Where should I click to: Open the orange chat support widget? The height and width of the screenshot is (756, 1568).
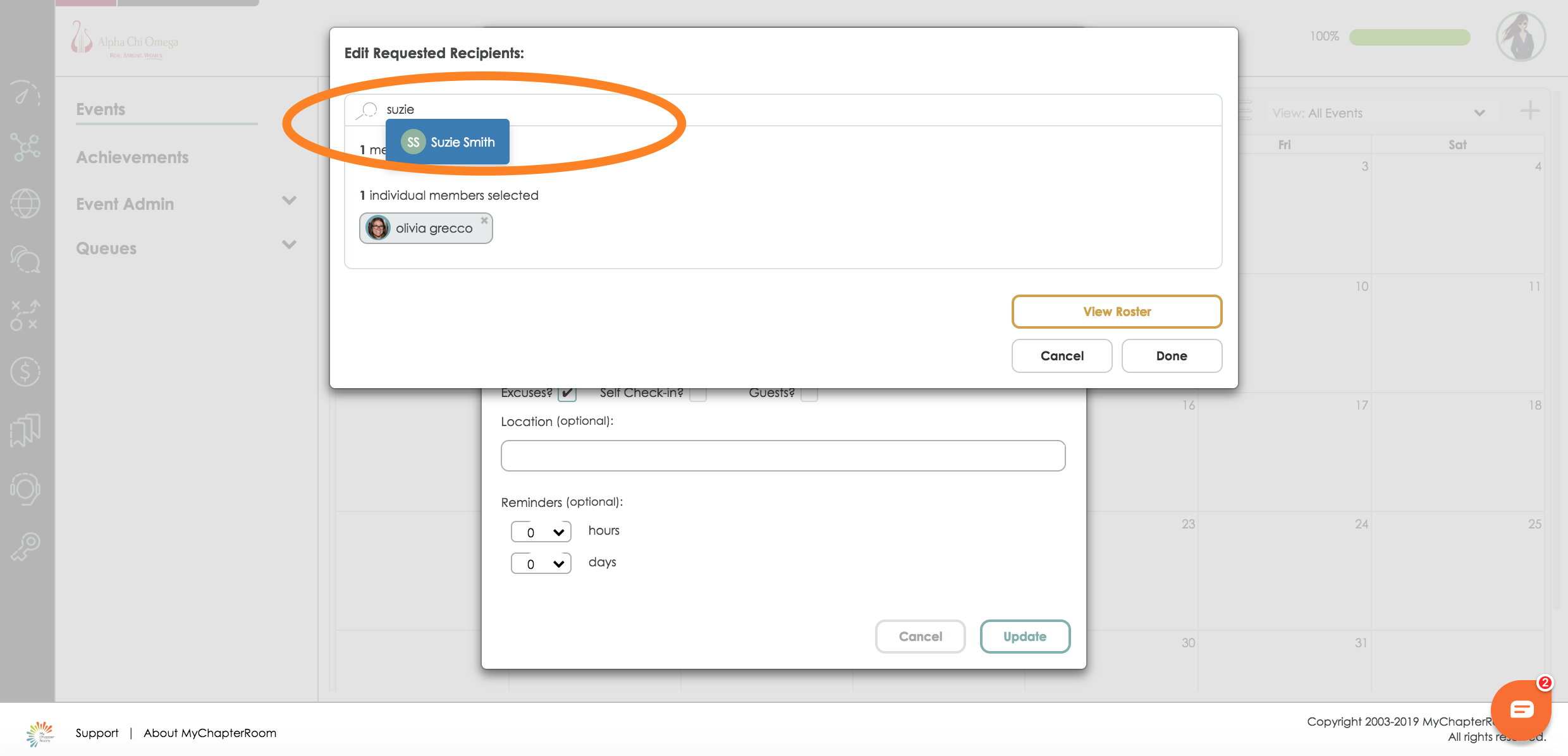[x=1521, y=710]
